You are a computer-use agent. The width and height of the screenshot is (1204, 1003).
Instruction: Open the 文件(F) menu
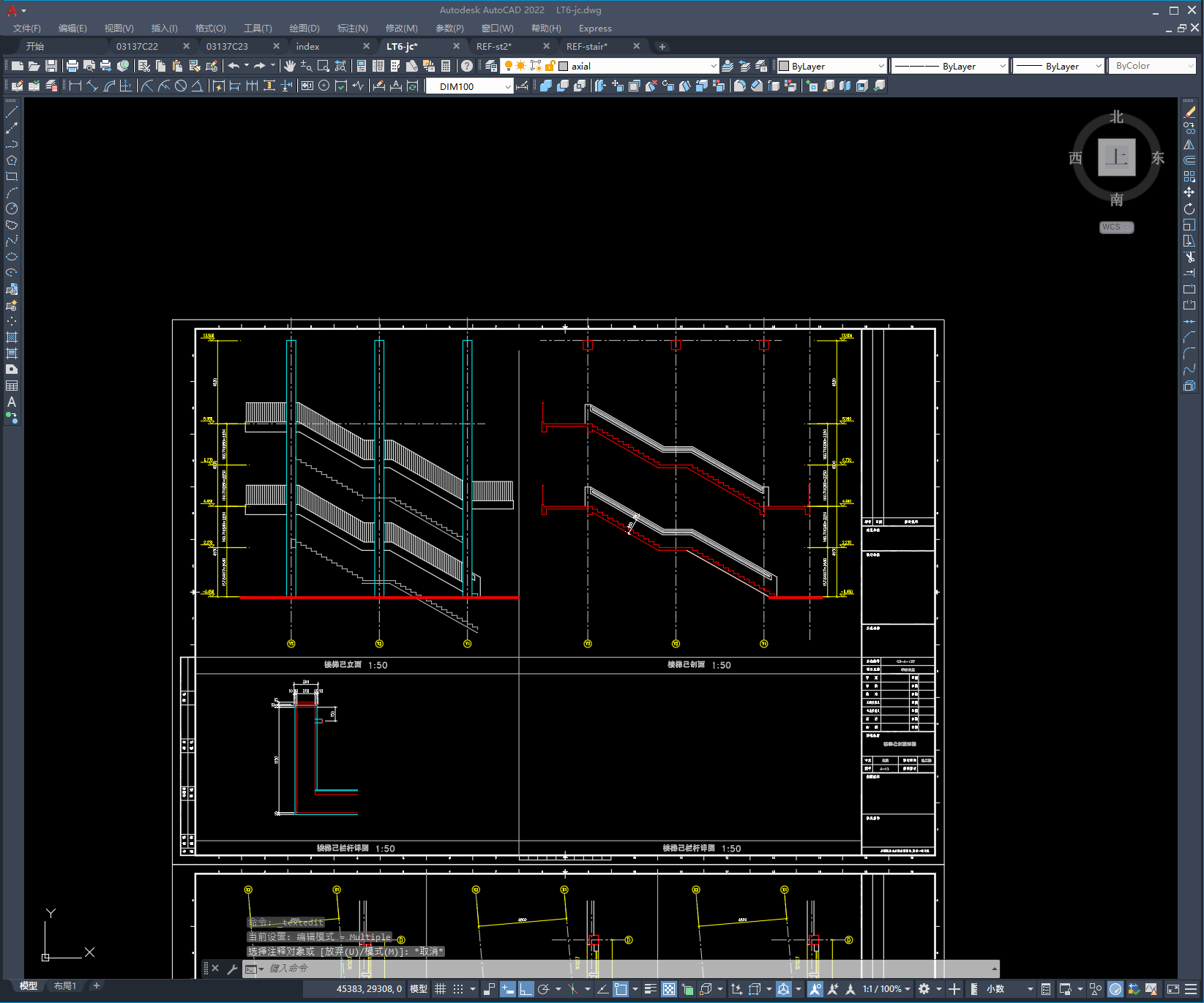(27, 29)
